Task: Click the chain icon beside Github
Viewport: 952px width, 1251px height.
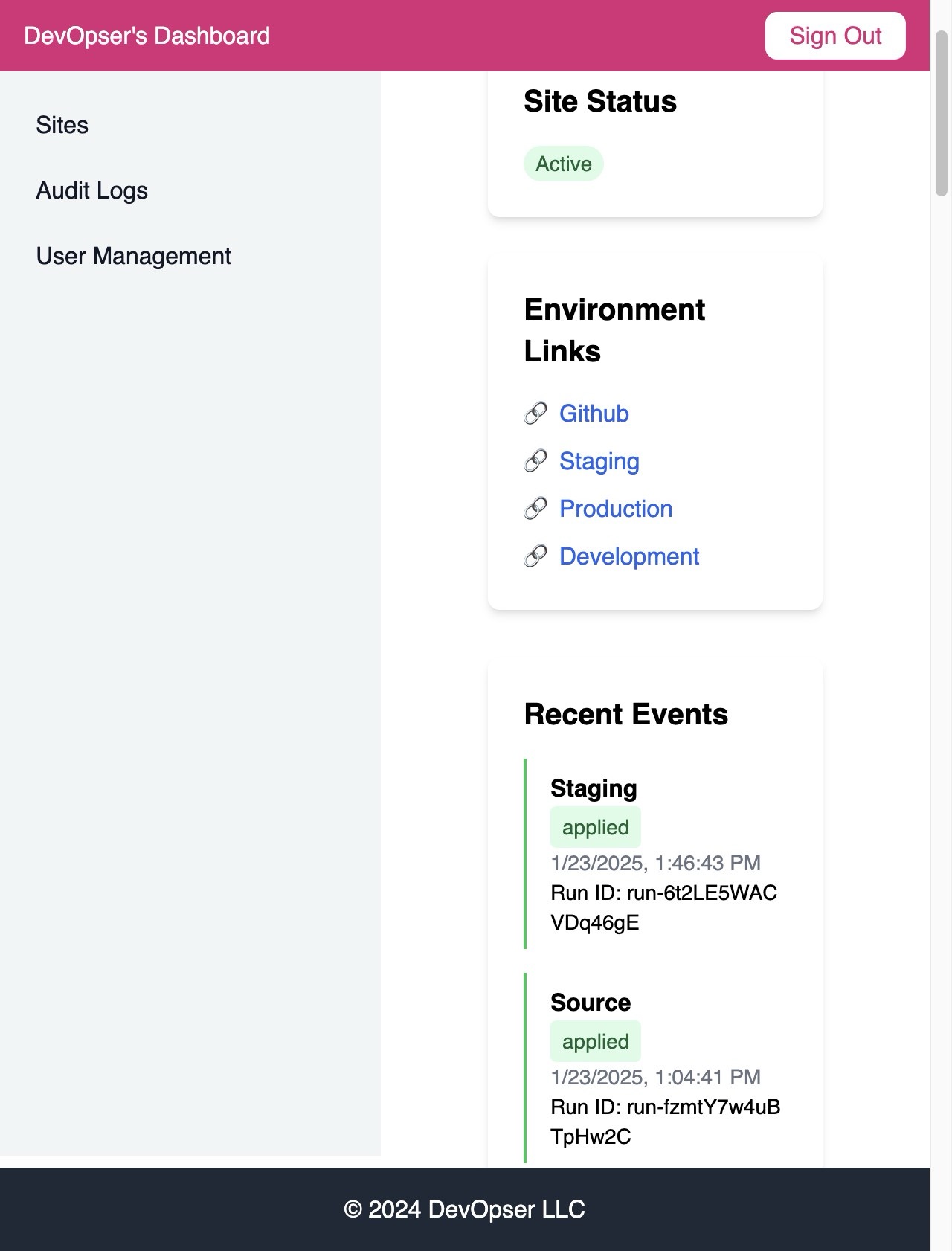Action: click(x=535, y=414)
